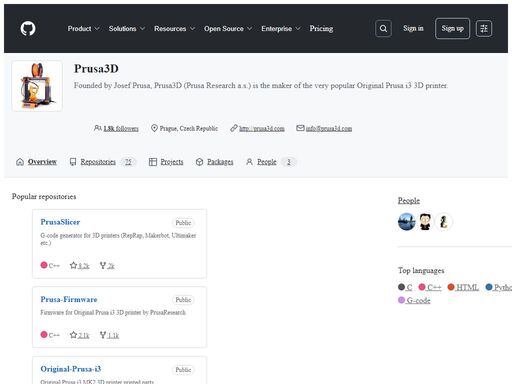Image resolution: width=512 pixels, height=384 pixels.
Task: Click the HTML orange language color dot
Action: (451, 287)
